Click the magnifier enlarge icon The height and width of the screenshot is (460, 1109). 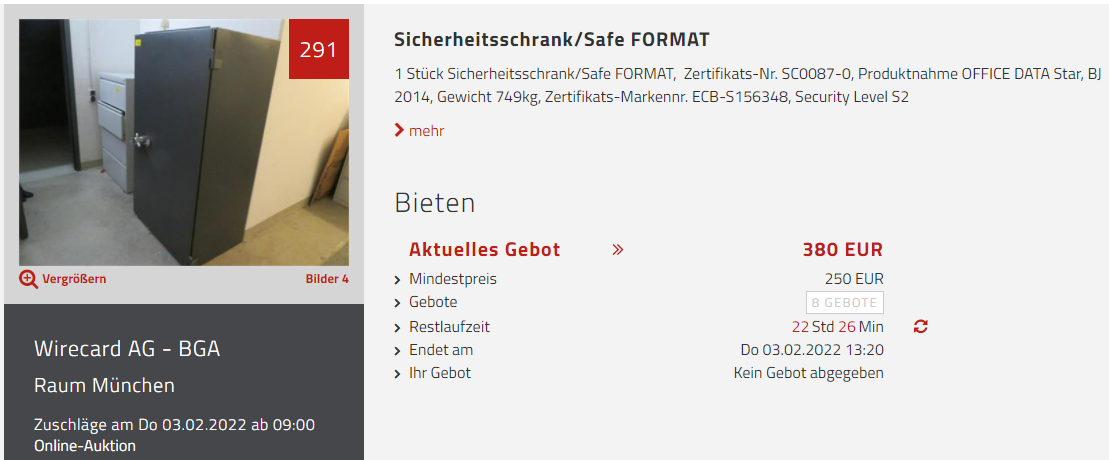tap(29, 279)
